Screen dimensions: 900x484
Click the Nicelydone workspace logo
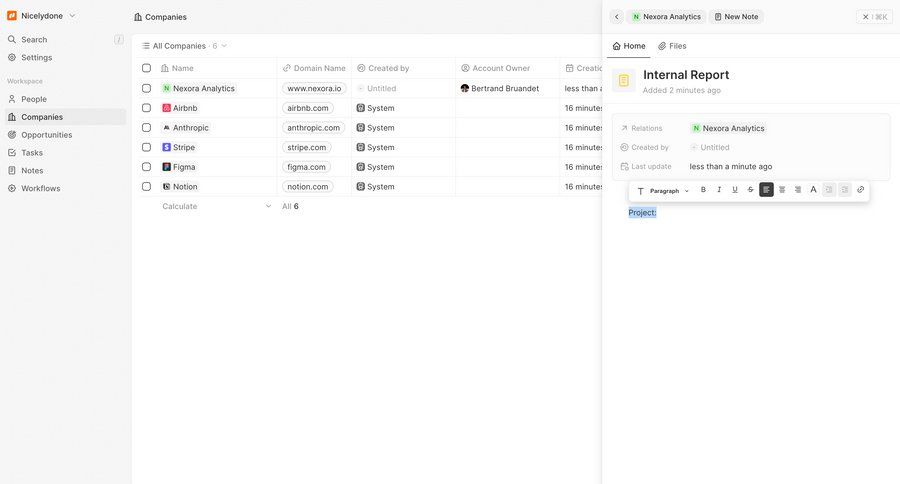(11, 16)
